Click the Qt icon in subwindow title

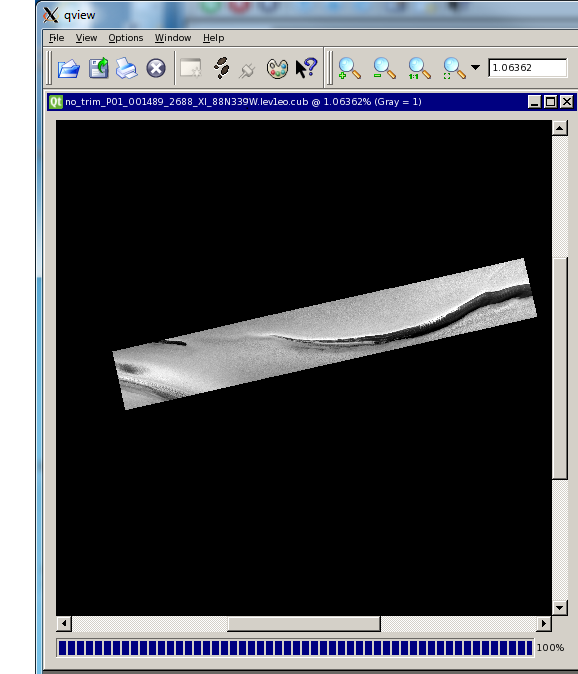tap(55, 102)
